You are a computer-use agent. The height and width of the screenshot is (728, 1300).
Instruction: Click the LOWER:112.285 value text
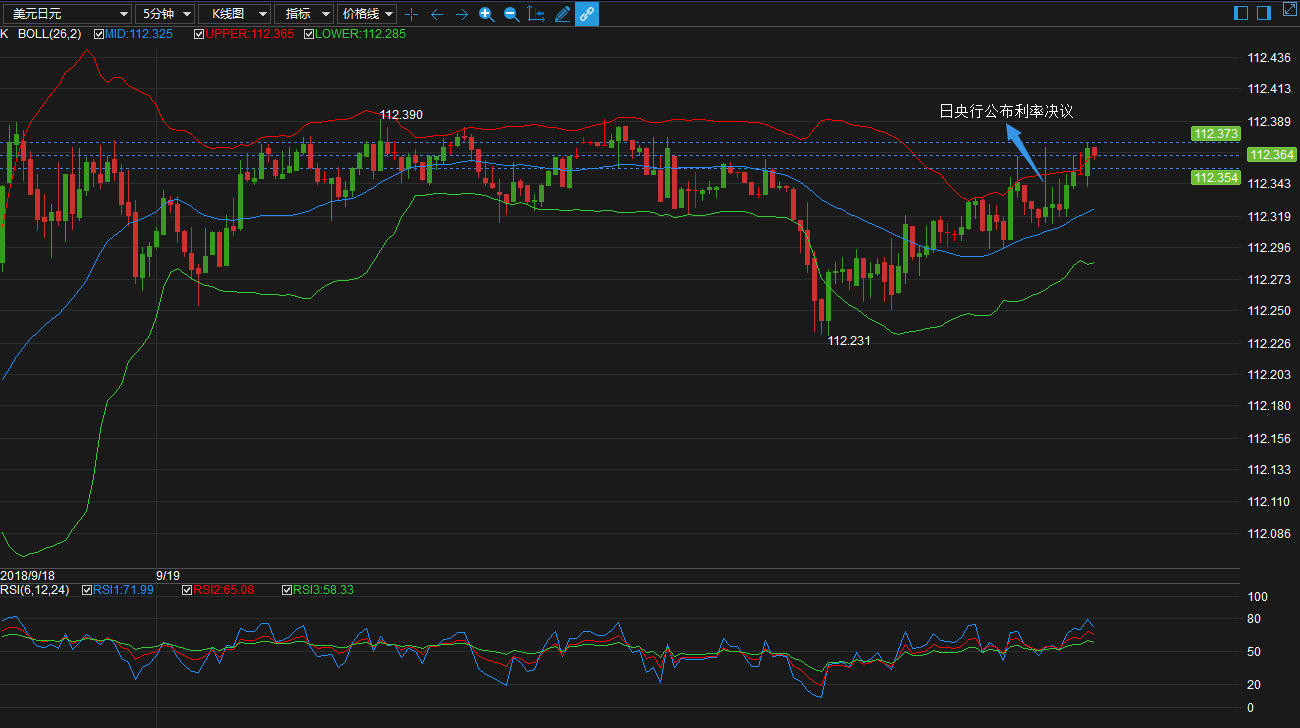coord(360,34)
